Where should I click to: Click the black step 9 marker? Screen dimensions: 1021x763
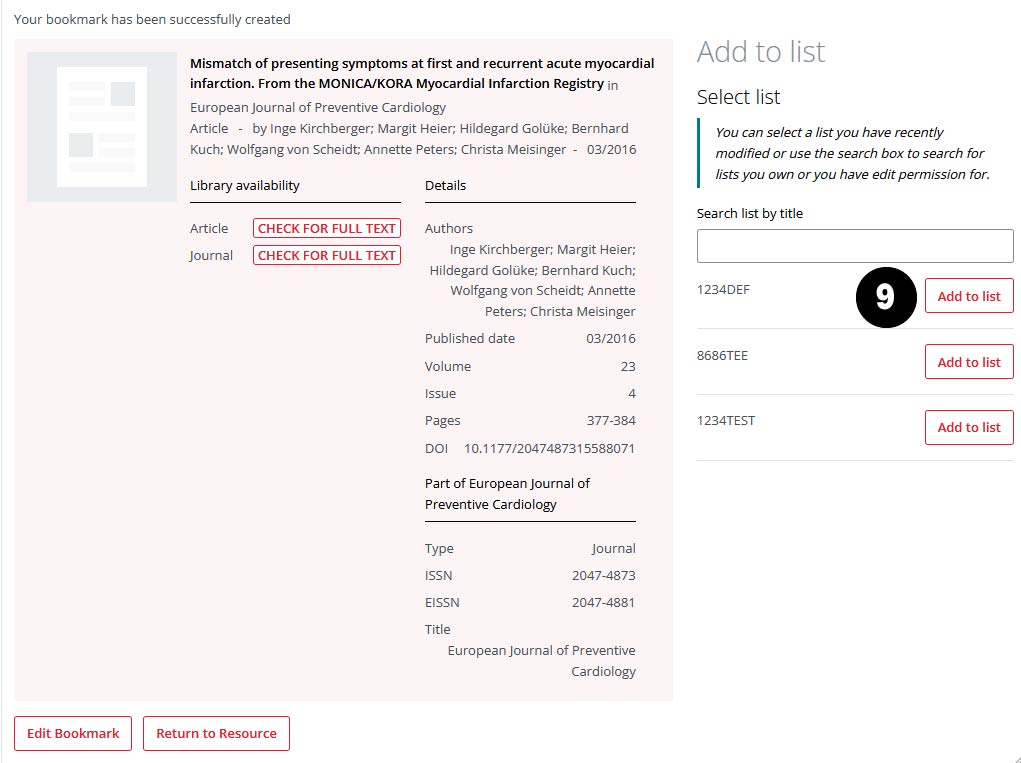[885, 297]
